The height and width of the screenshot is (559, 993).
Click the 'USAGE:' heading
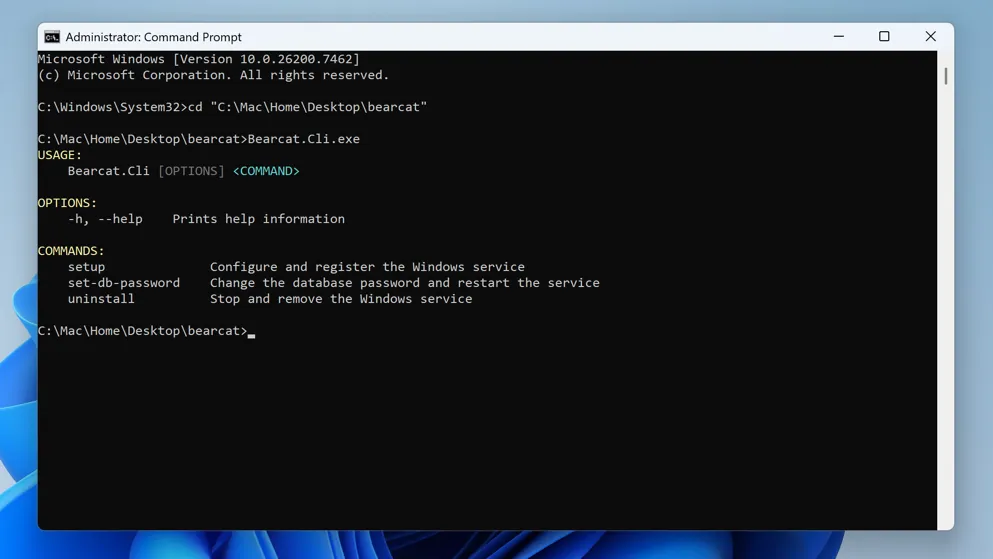pyautogui.click(x=60, y=155)
